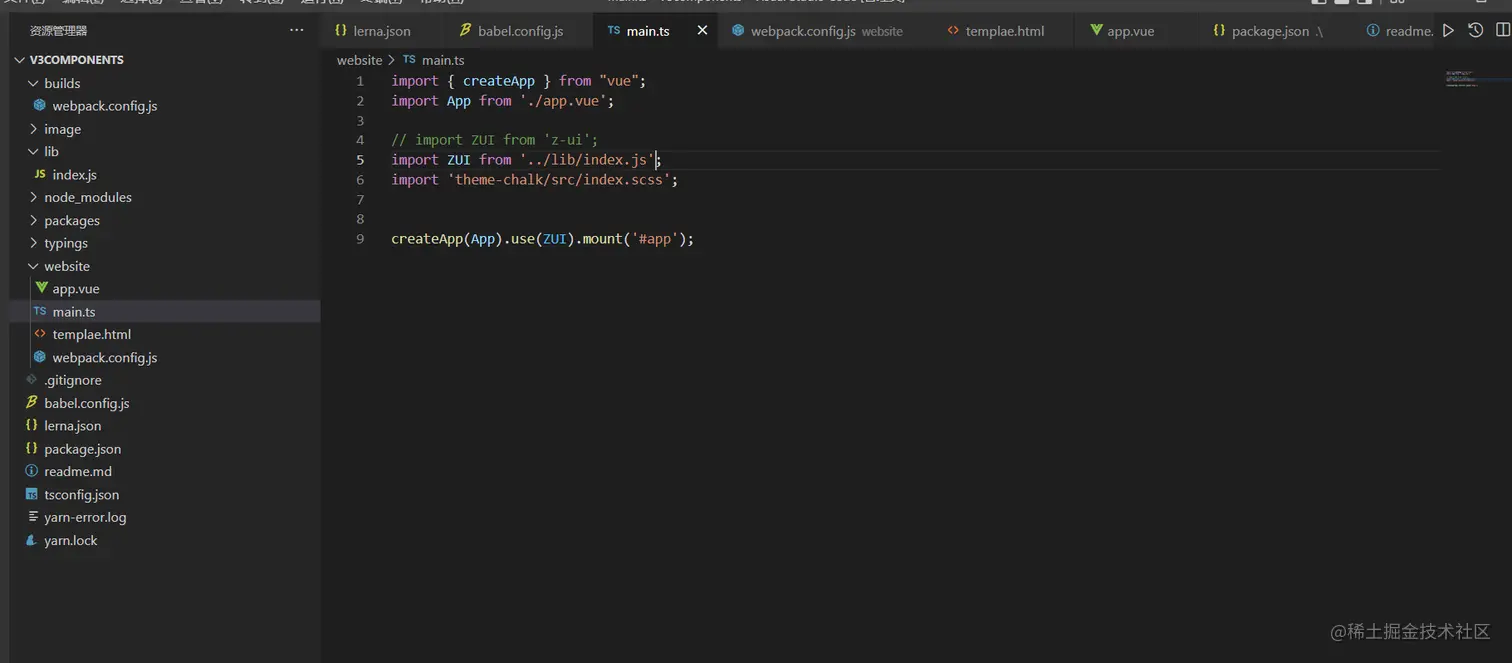1512x663 pixels.
Task: Click the '../lib/index.js' import string
Action: (x=586, y=160)
